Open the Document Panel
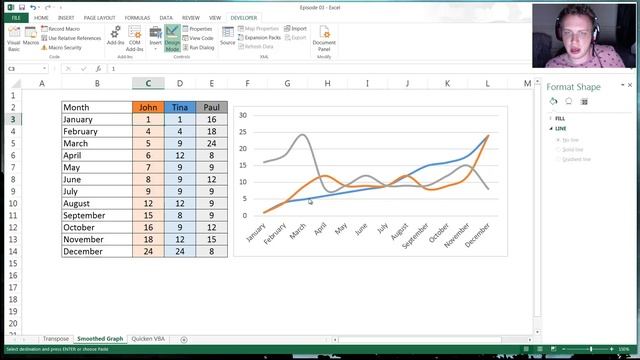Image resolution: width=640 pixels, height=360 pixels. 324,39
